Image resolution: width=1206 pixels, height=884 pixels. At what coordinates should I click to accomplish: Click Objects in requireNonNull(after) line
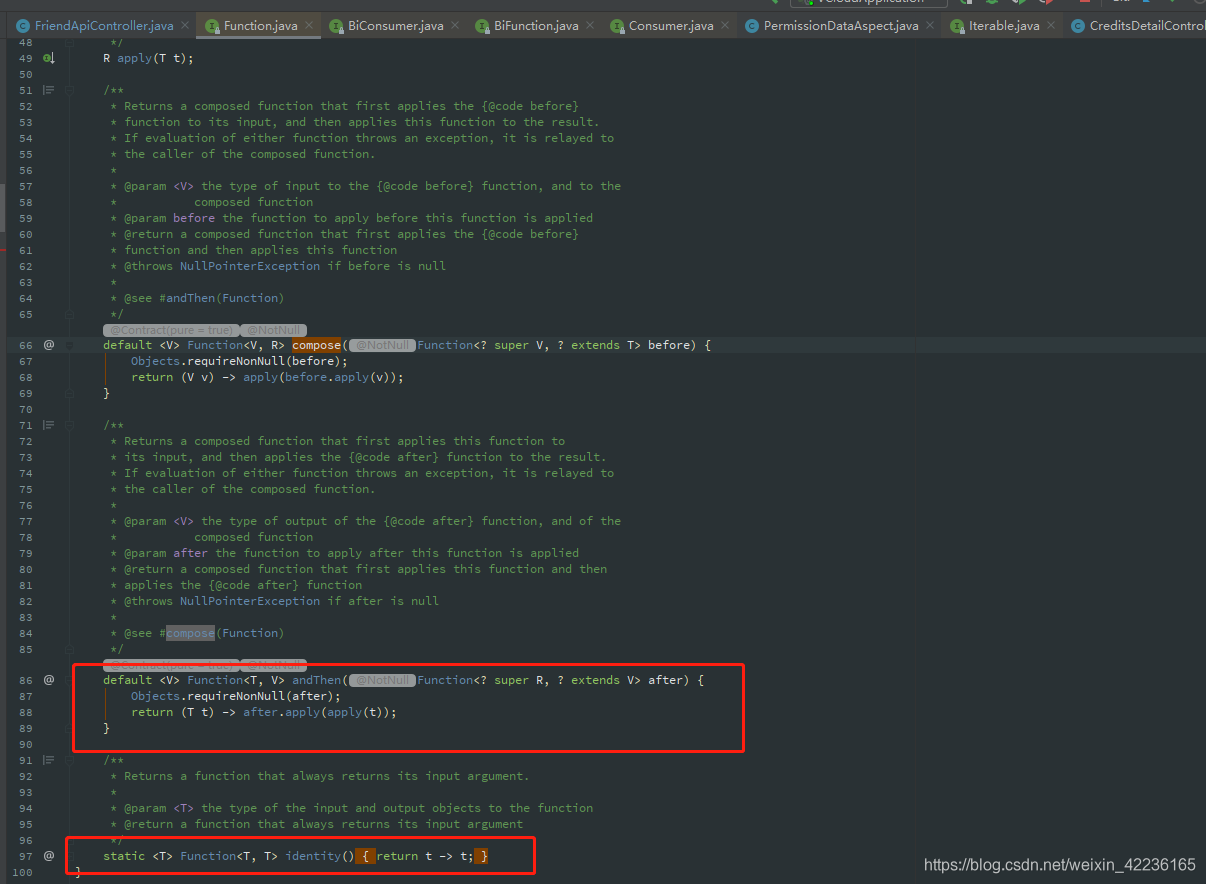(x=155, y=696)
